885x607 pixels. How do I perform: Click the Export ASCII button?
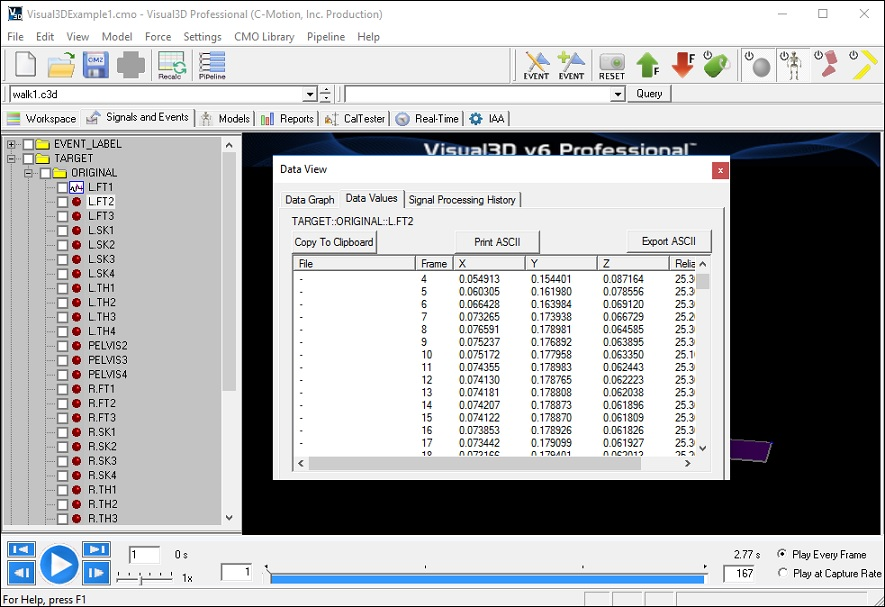[668, 242]
